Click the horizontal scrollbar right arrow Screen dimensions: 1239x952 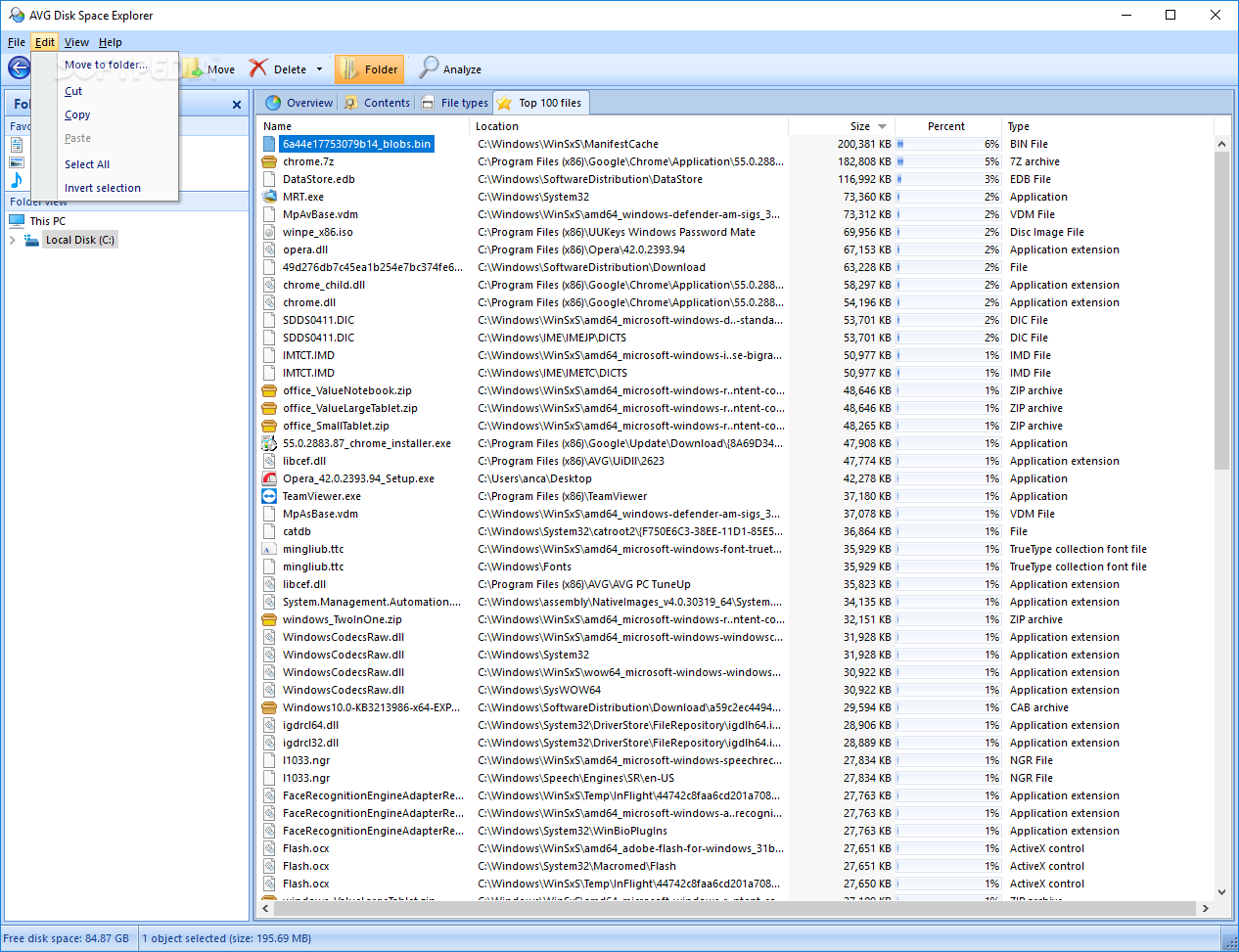click(1205, 908)
